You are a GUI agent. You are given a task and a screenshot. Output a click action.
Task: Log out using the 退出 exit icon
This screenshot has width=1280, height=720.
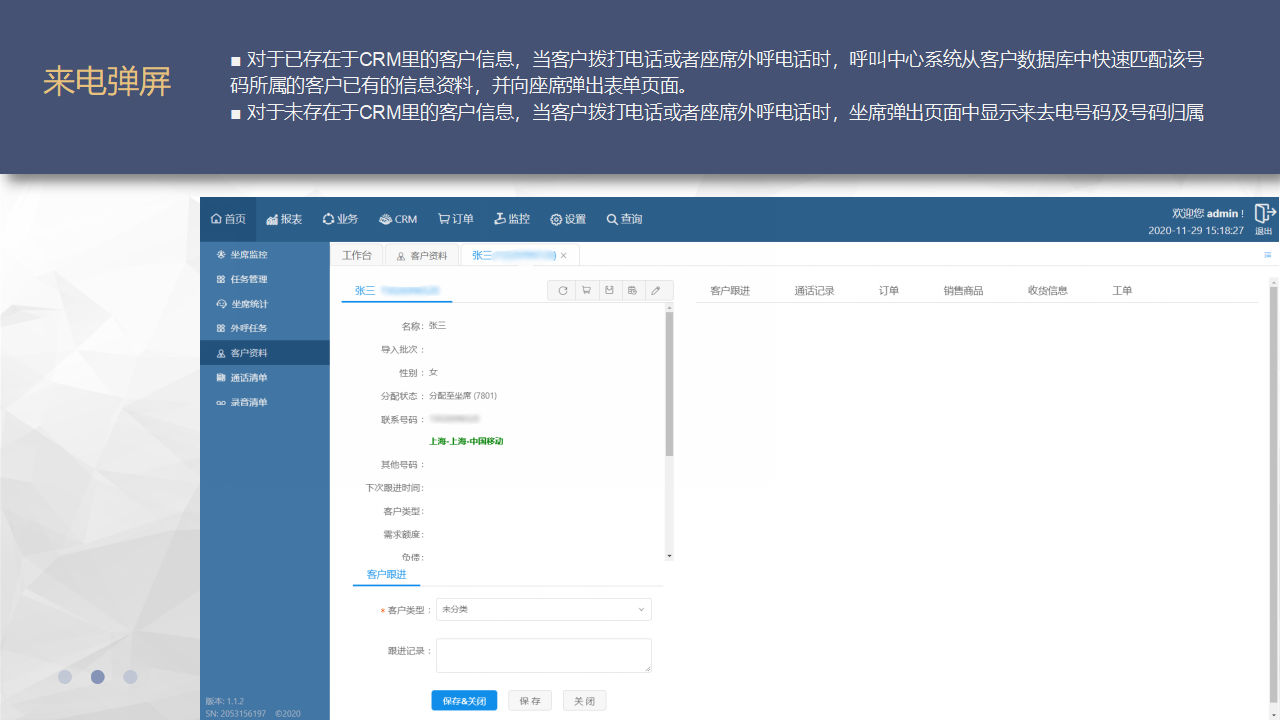[1265, 219]
